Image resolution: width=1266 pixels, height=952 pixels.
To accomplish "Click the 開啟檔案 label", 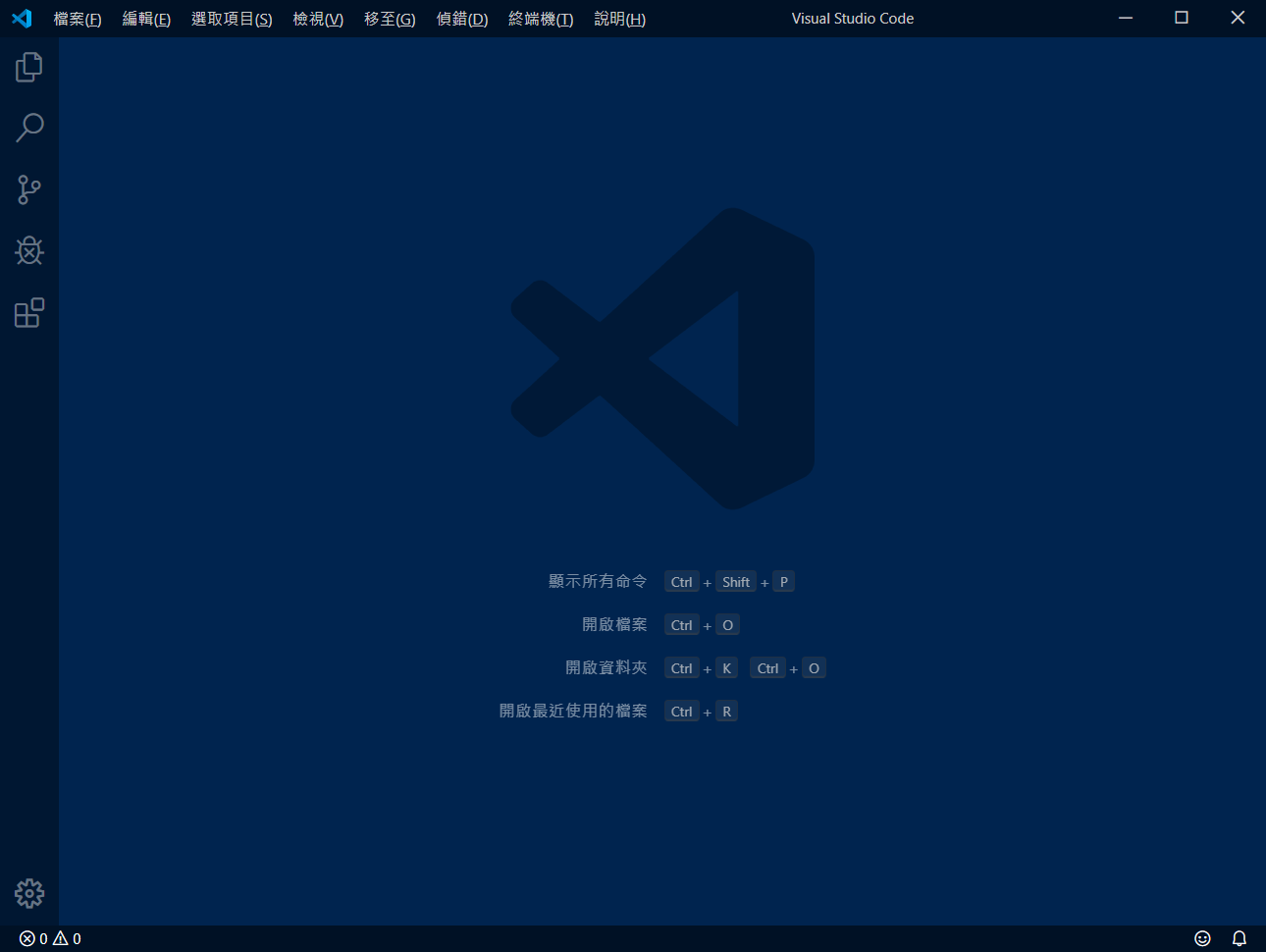I will point(614,624).
